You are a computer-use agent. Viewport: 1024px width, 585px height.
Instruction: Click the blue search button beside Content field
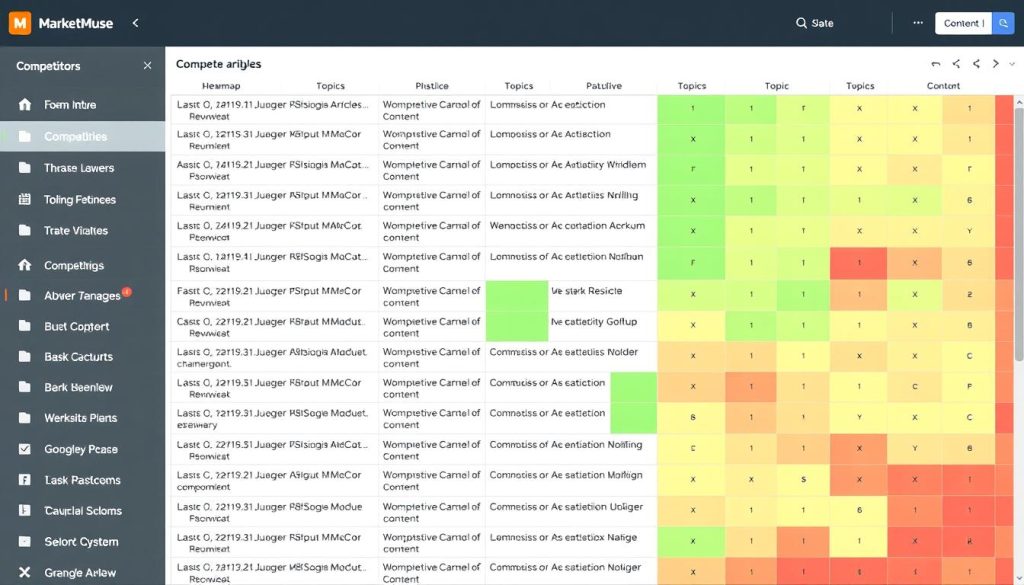1005,23
